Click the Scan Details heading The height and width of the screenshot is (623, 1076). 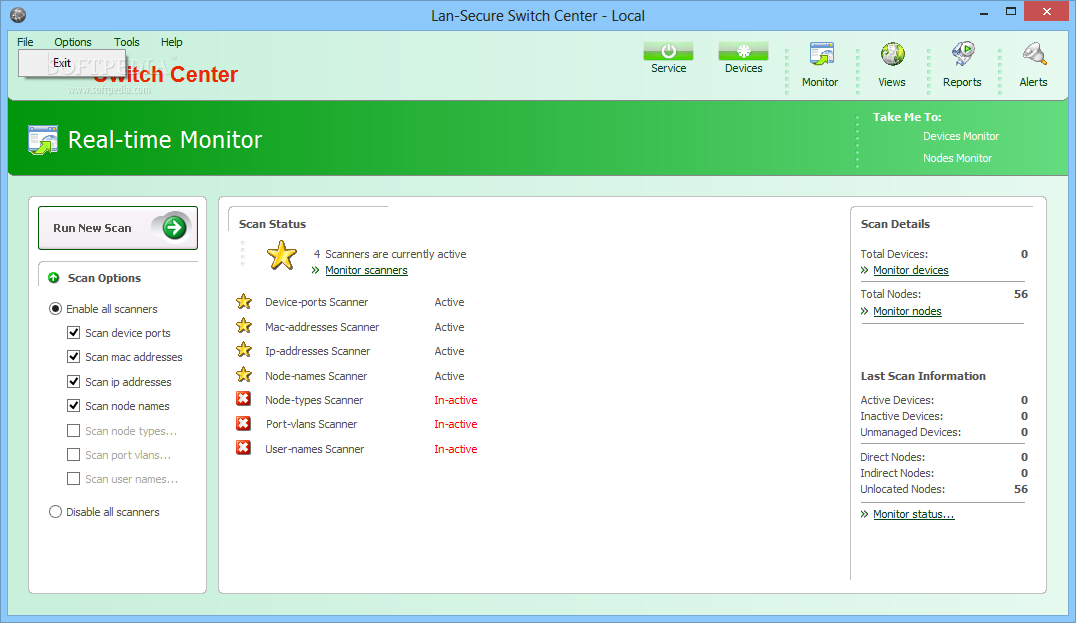895,224
